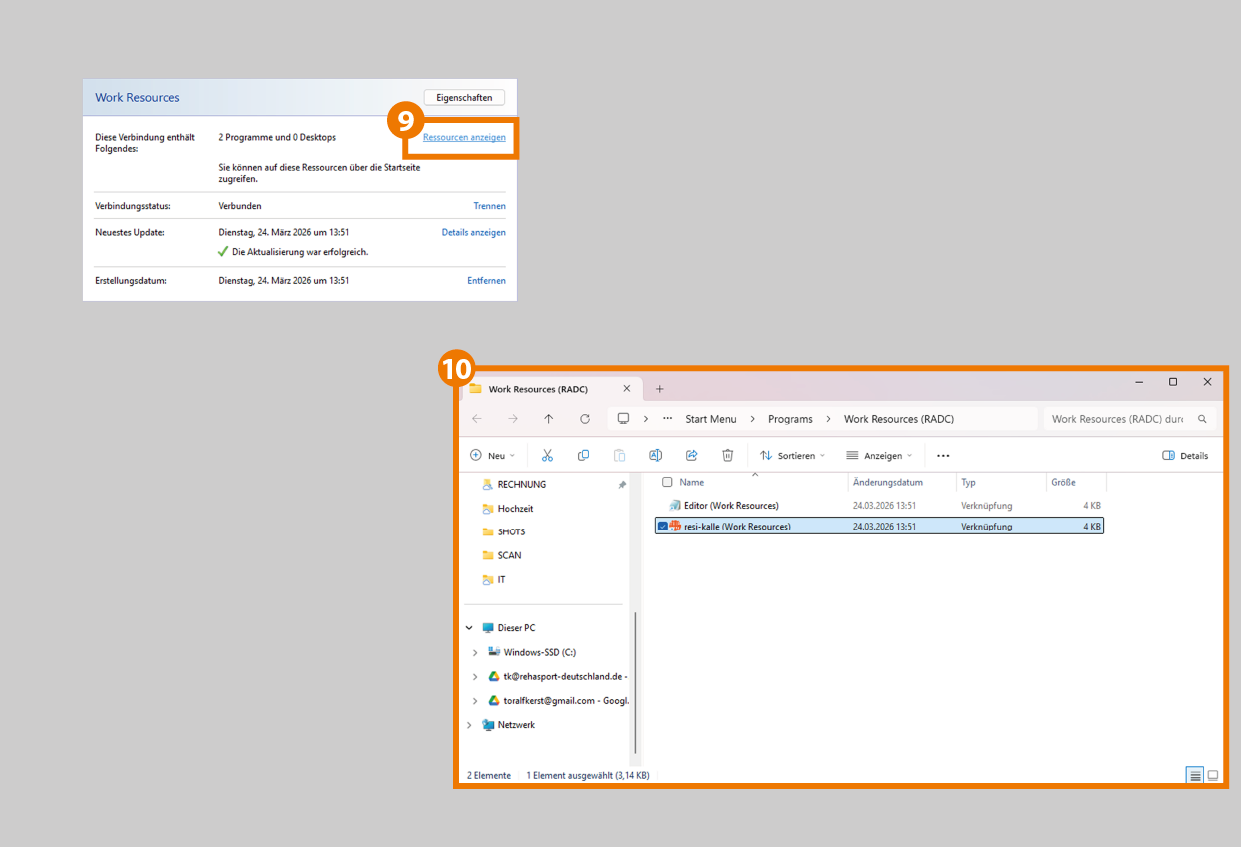Viewport: 1241px width, 847px height.
Task: Click the Share icon in toolbar
Action: point(691,456)
